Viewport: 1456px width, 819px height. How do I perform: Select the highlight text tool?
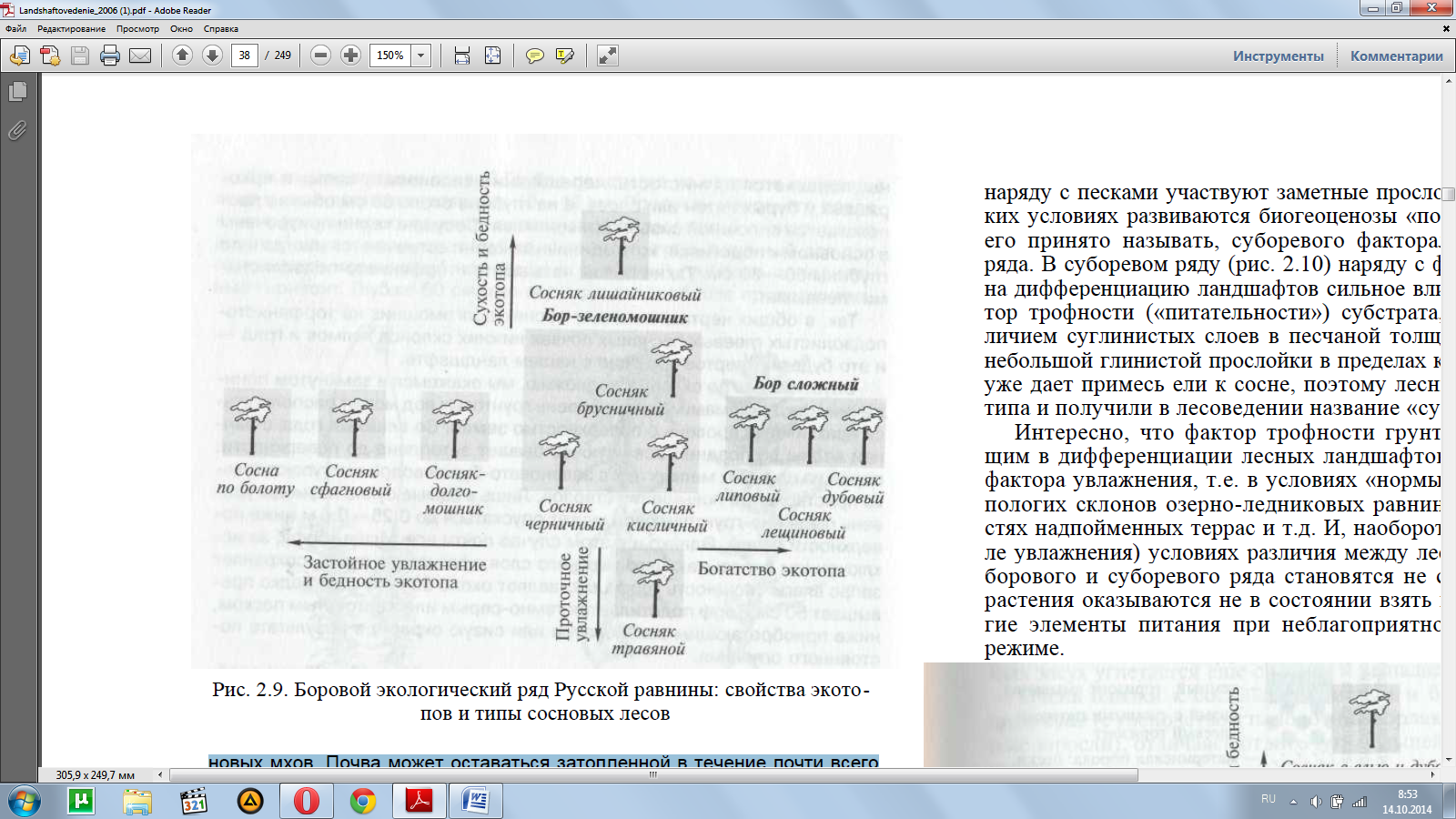pyautogui.click(x=565, y=56)
